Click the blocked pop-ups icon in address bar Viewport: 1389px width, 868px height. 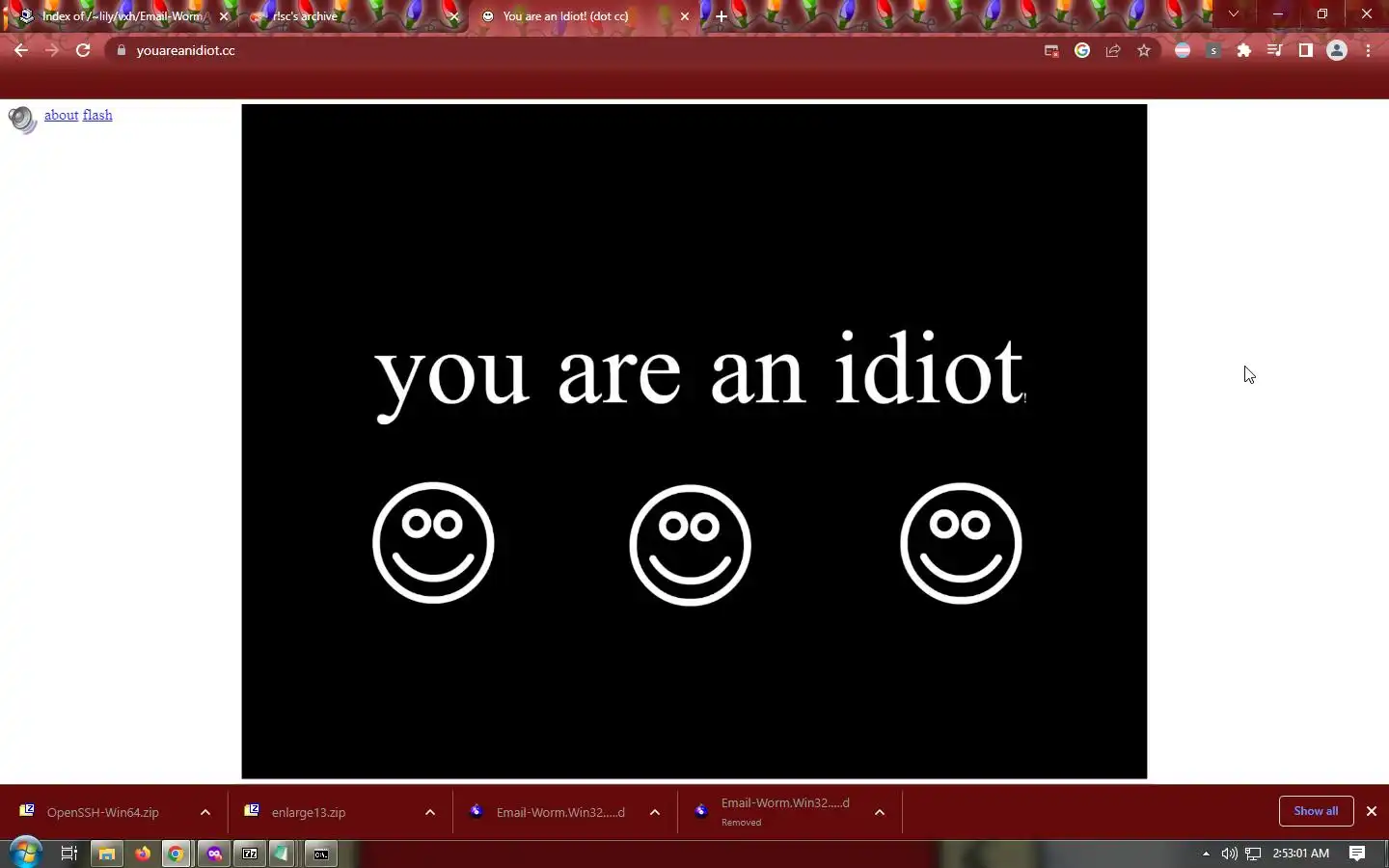click(1051, 50)
